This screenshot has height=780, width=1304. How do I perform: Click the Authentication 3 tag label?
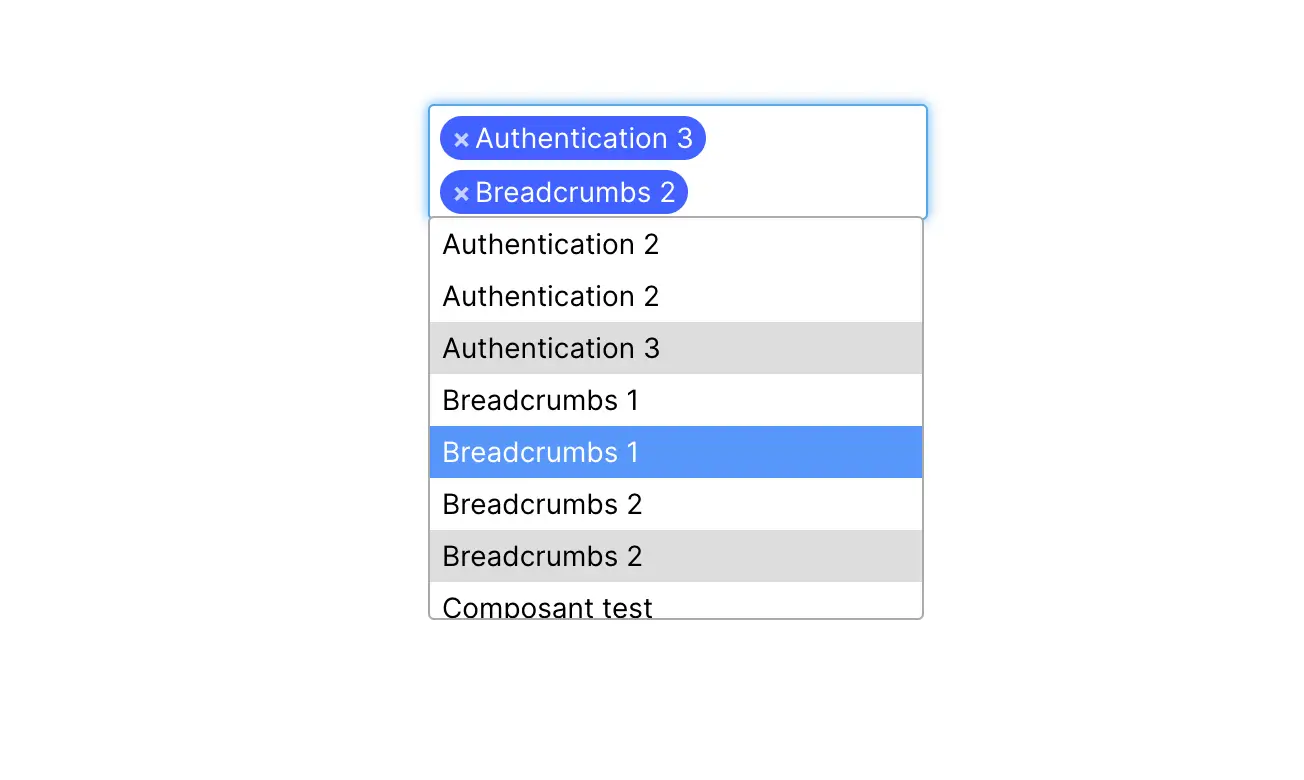click(x=584, y=138)
